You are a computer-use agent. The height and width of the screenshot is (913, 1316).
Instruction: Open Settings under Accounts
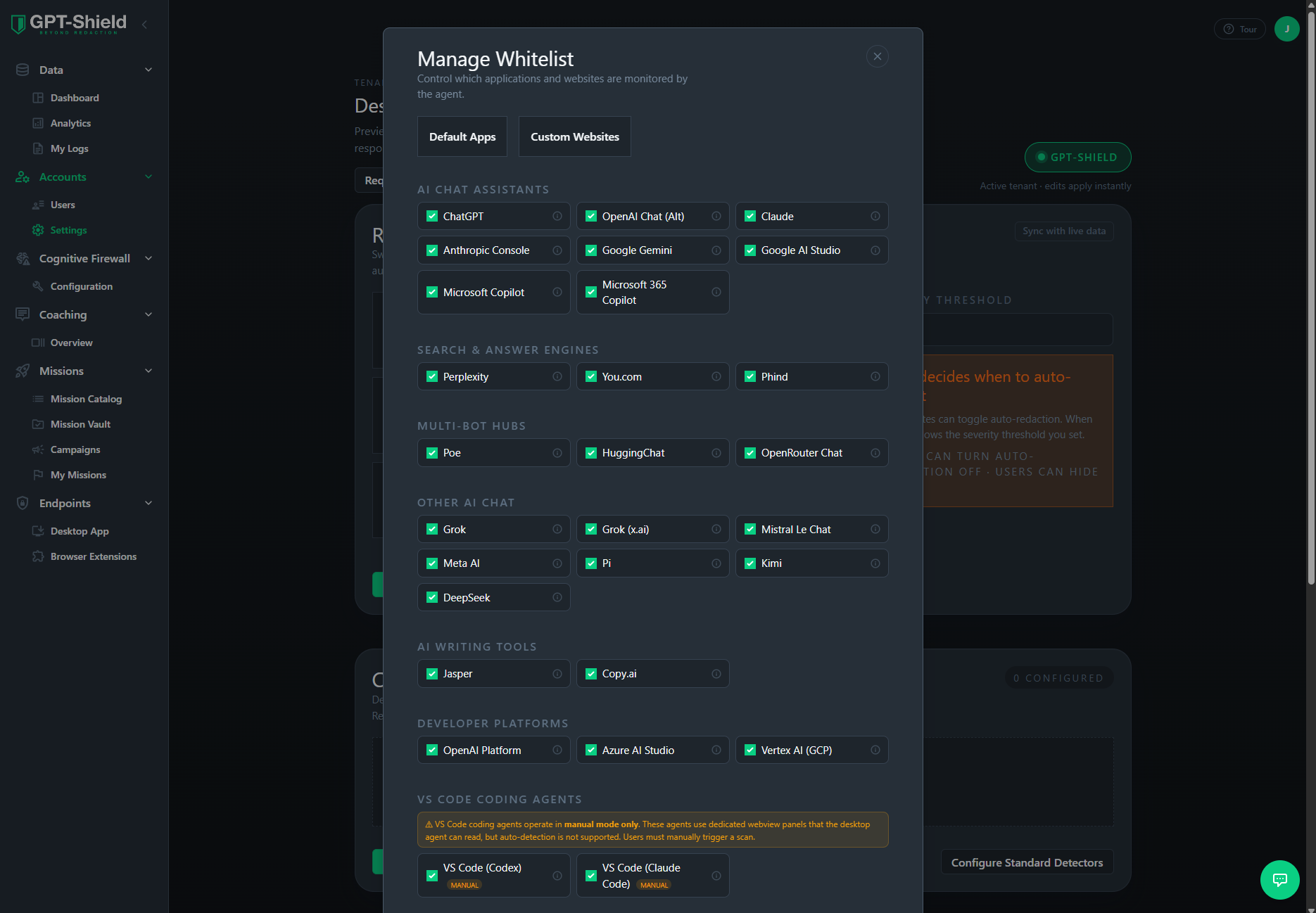coord(68,230)
